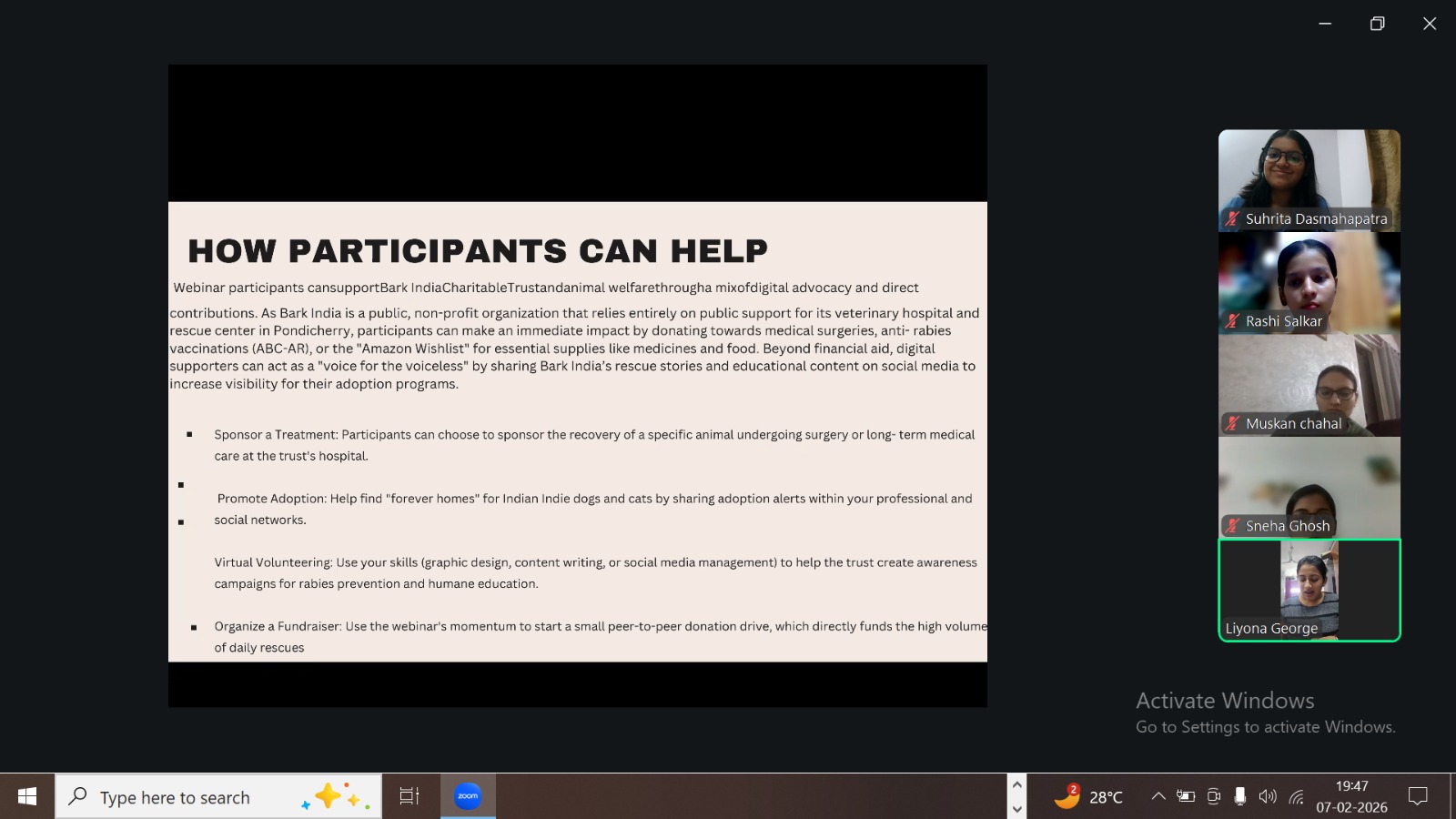Select Liyona George's highlighted video tile
The image size is (1456, 819).
1309,590
